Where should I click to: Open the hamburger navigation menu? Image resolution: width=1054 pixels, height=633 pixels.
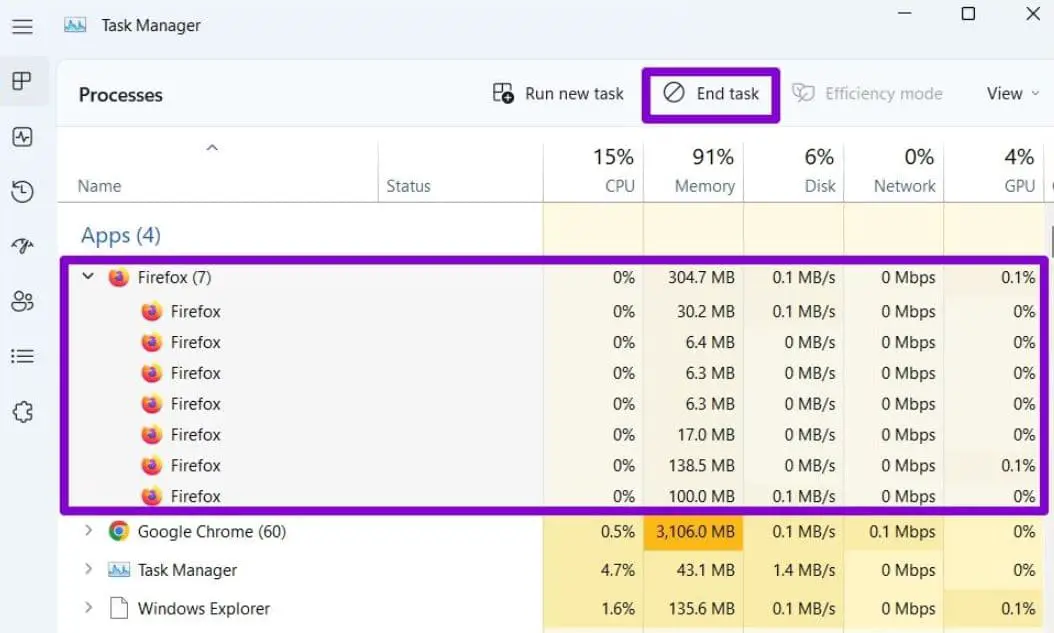(22, 27)
